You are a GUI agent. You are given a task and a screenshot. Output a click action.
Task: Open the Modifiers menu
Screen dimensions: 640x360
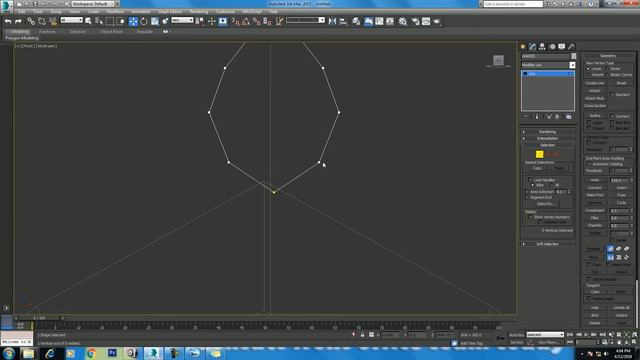click(115, 12)
